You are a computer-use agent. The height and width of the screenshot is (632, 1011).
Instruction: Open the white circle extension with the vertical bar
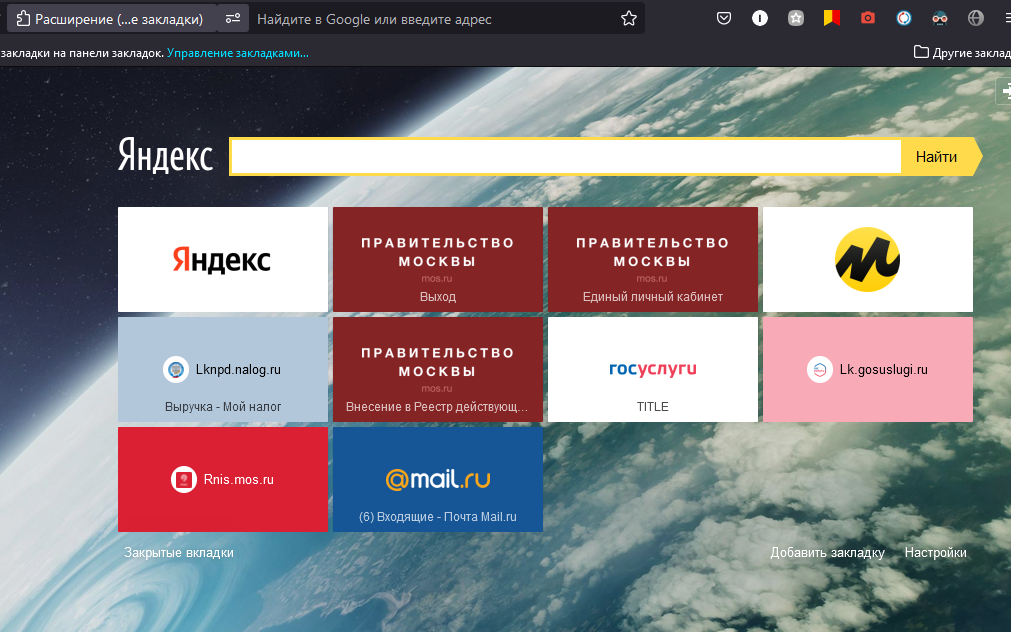click(760, 18)
